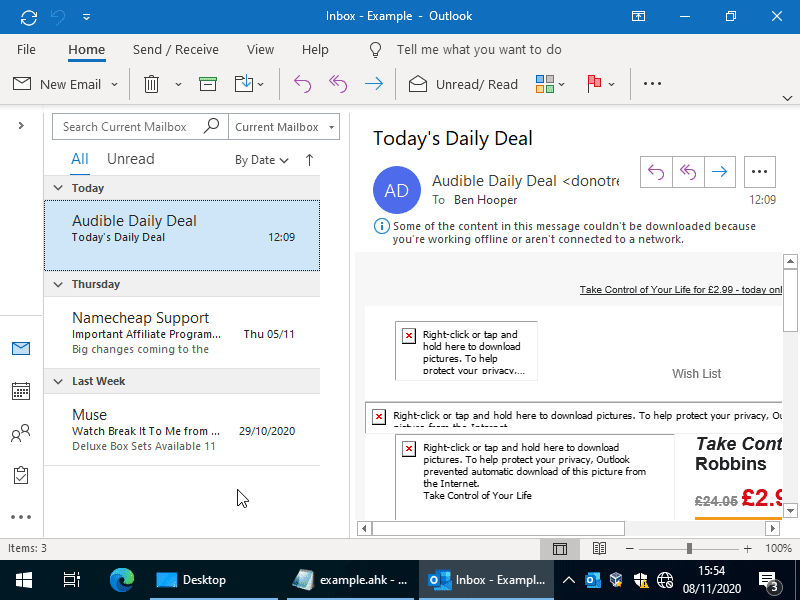The image size is (800, 600).
Task: Click Reply All button in reading pane
Action: click(x=688, y=172)
